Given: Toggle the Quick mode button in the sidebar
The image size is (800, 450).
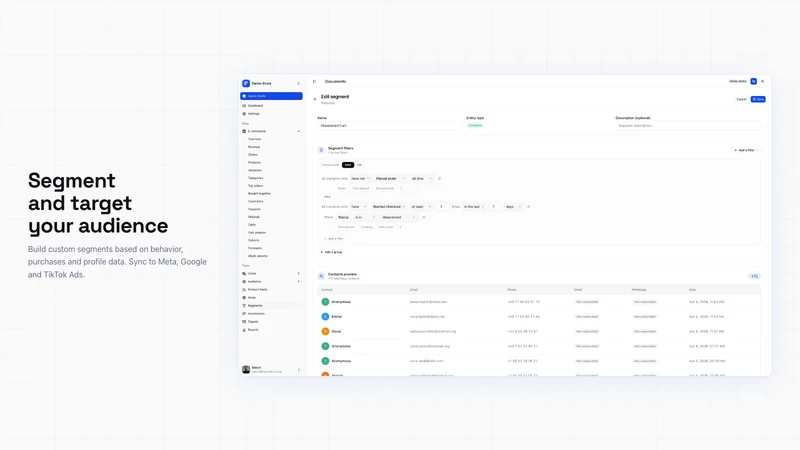Looking at the screenshot, I should 271,96.
